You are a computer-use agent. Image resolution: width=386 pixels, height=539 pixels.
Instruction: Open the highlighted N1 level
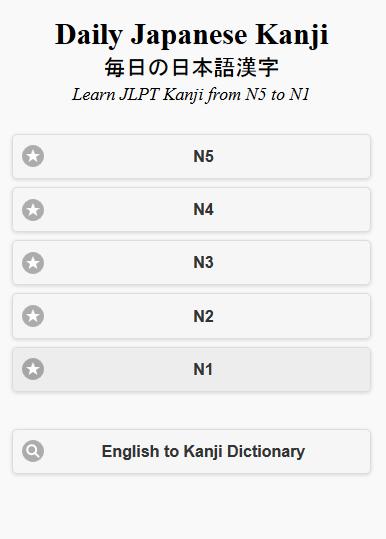pyautogui.click(x=191, y=369)
